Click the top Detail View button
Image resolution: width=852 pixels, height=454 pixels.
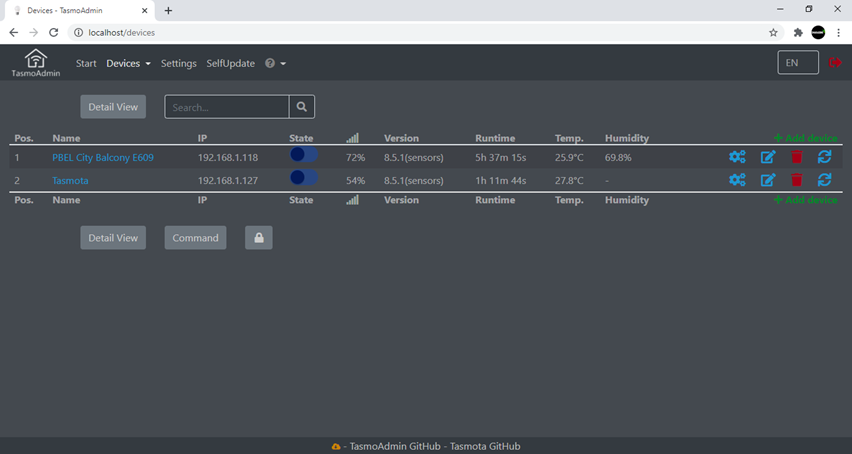point(113,107)
